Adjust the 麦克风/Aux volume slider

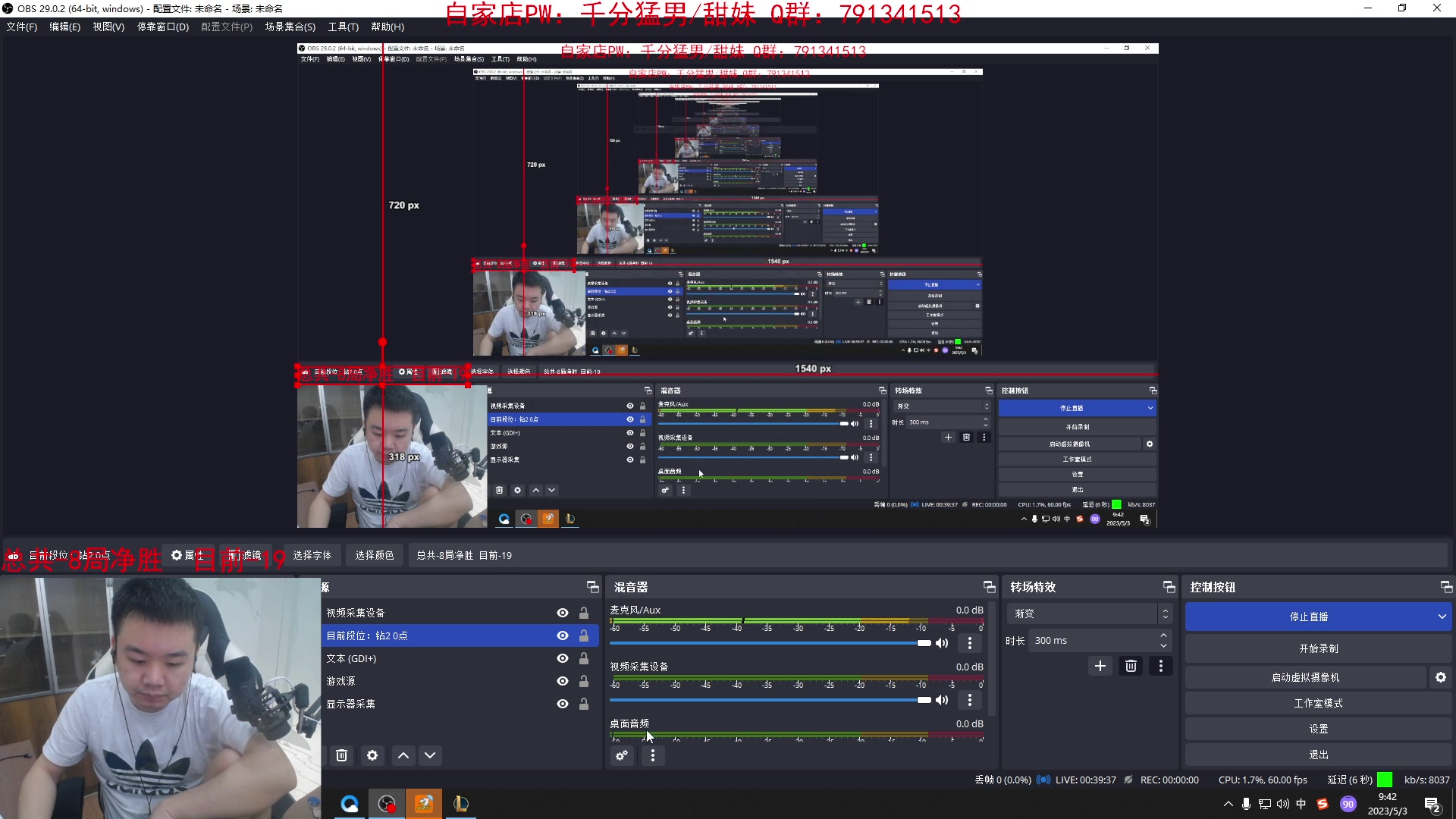pos(771,643)
